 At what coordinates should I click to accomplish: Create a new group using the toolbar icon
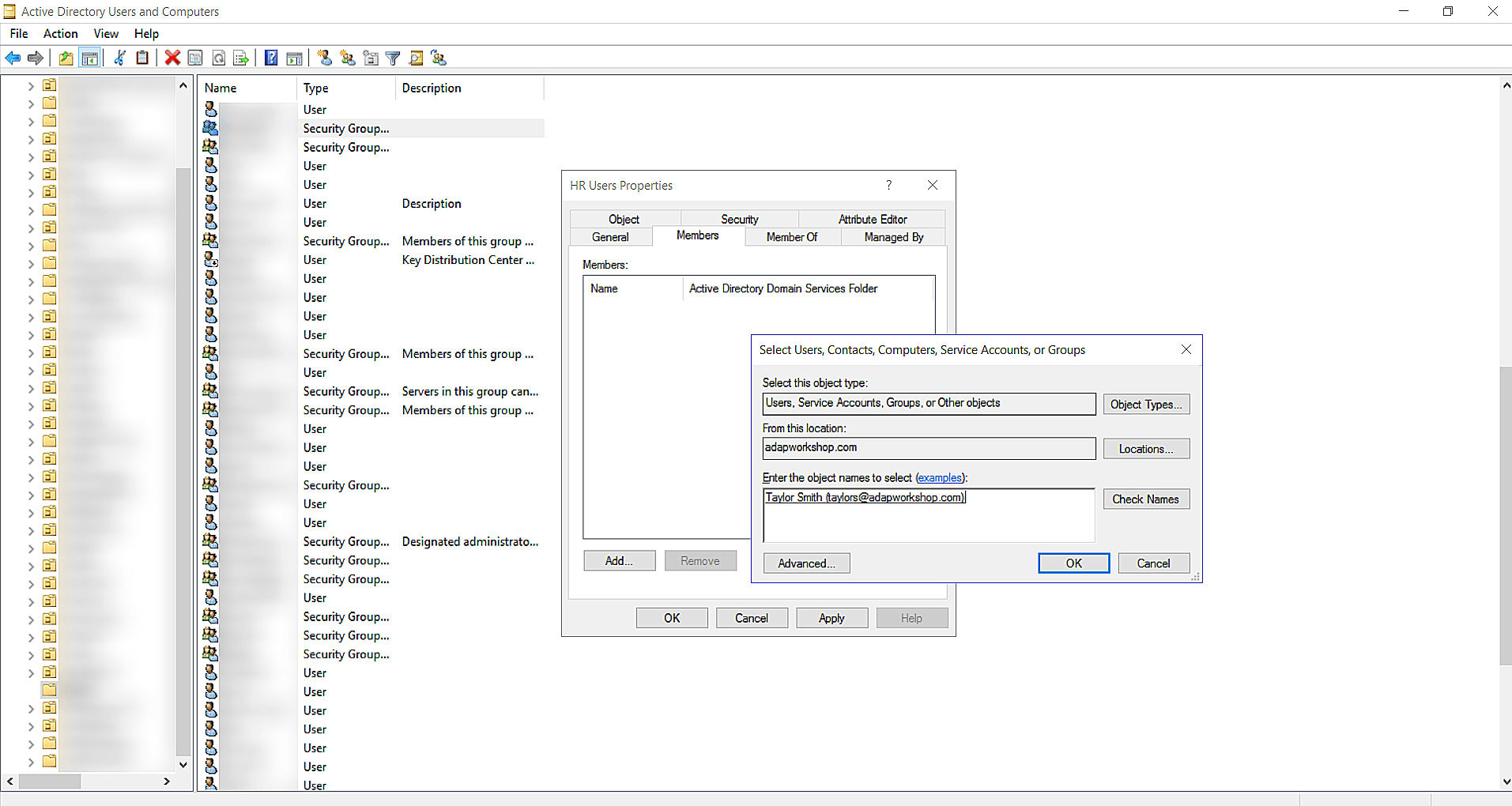click(347, 58)
